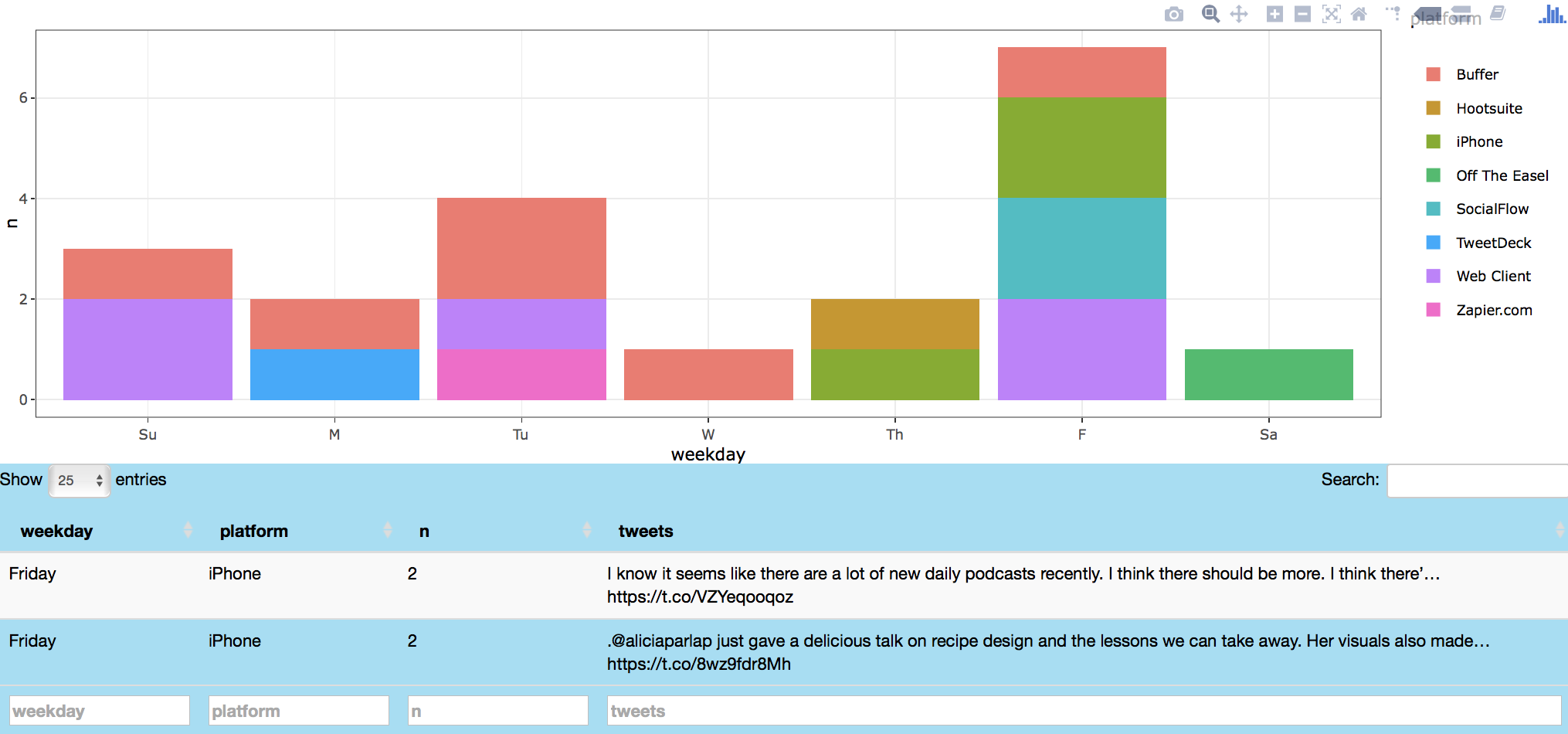The width and height of the screenshot is (1568, 734).
Task: Click the tweets column filter field
Action: click(x=1084, y=711)
